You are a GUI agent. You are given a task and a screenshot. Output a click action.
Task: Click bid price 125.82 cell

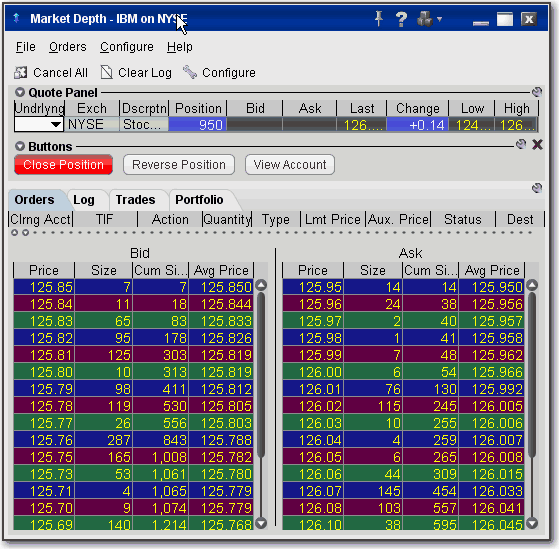44,338
